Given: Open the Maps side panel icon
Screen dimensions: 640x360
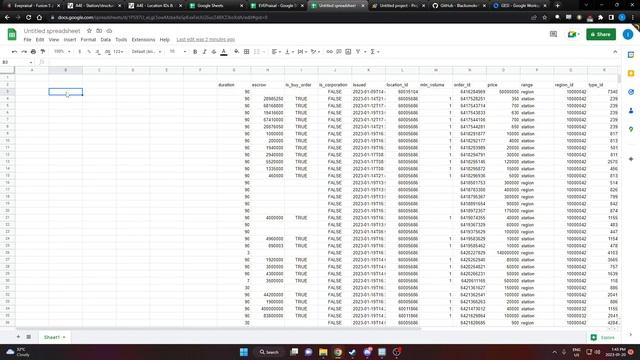Looking at the screenshot, I should point(631,129).
